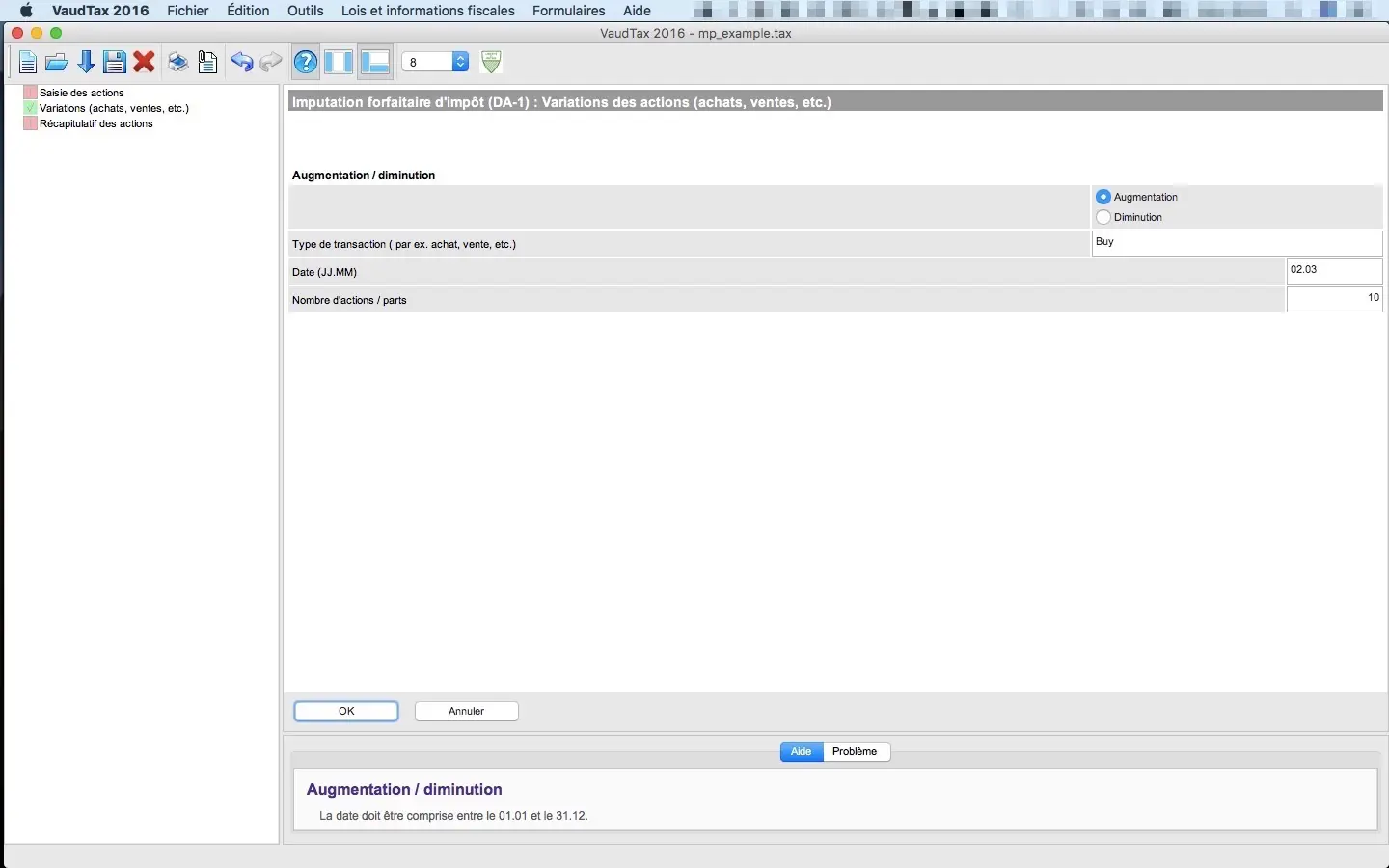Image resolution: width=1389 pixels, height=868 pixels.
Task: Open the Édition menu
Action: coord(248,11)
